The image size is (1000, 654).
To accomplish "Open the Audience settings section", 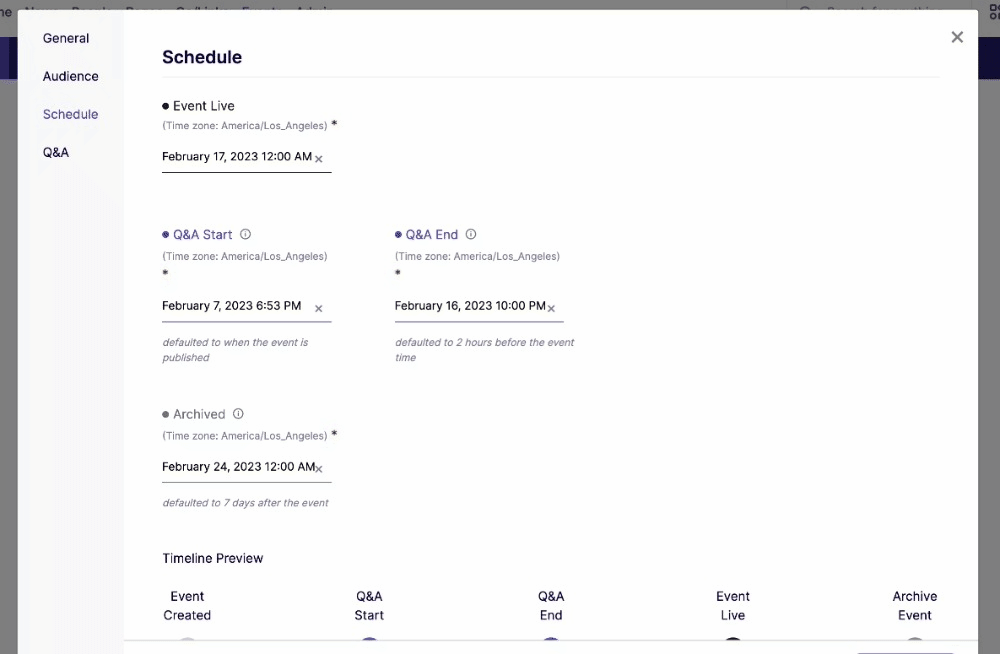I will click(70, 77).
